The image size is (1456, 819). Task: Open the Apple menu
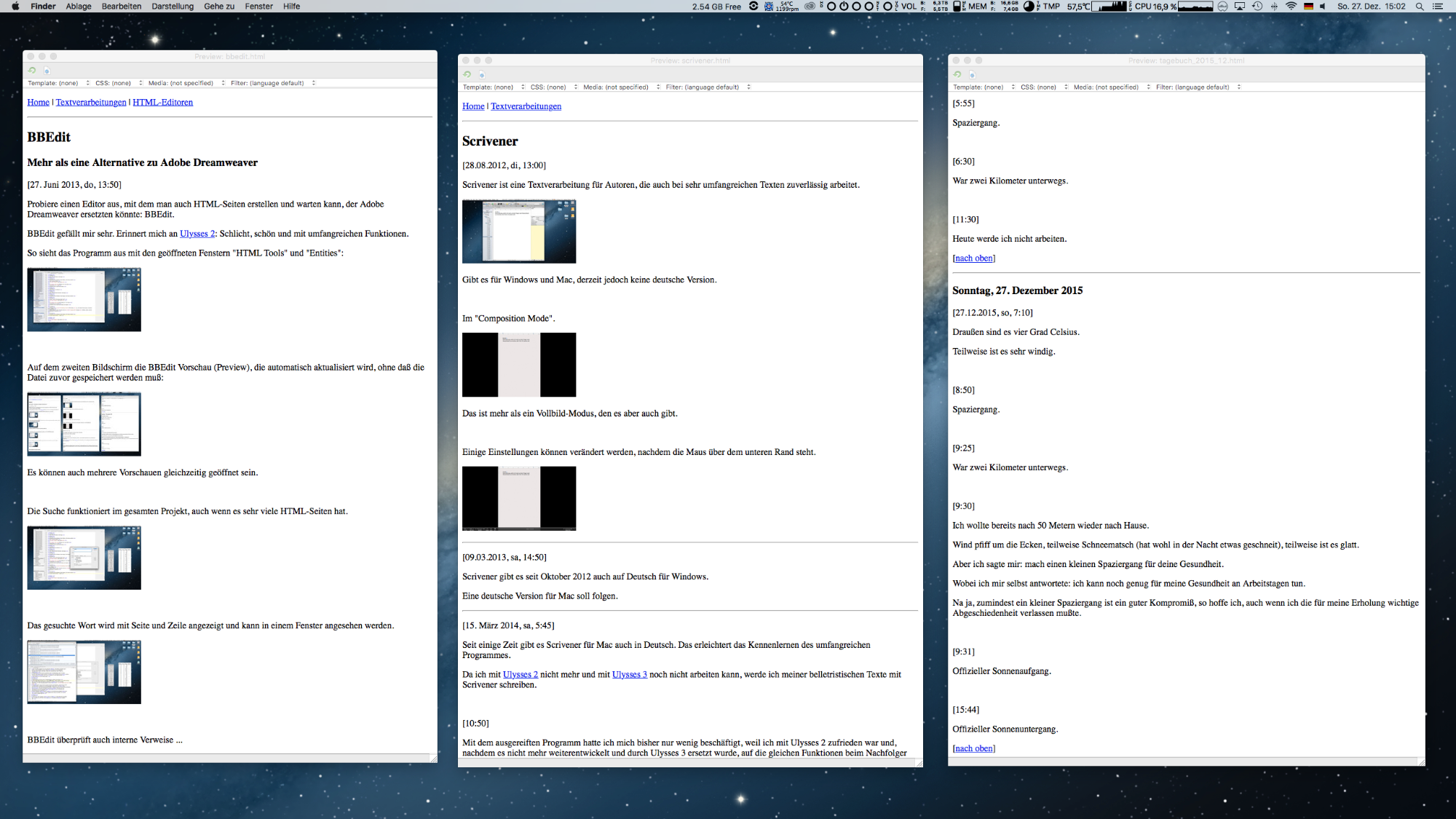[x=15, y=7]
